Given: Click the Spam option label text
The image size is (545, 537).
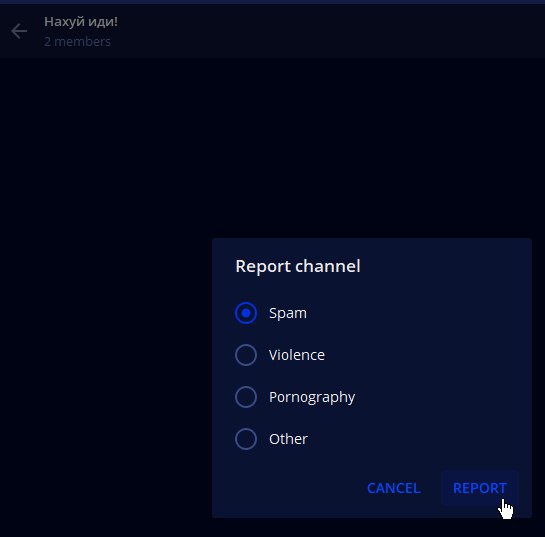Looking at the screenshot, I should pyautogui.click(x=288, y=314).
